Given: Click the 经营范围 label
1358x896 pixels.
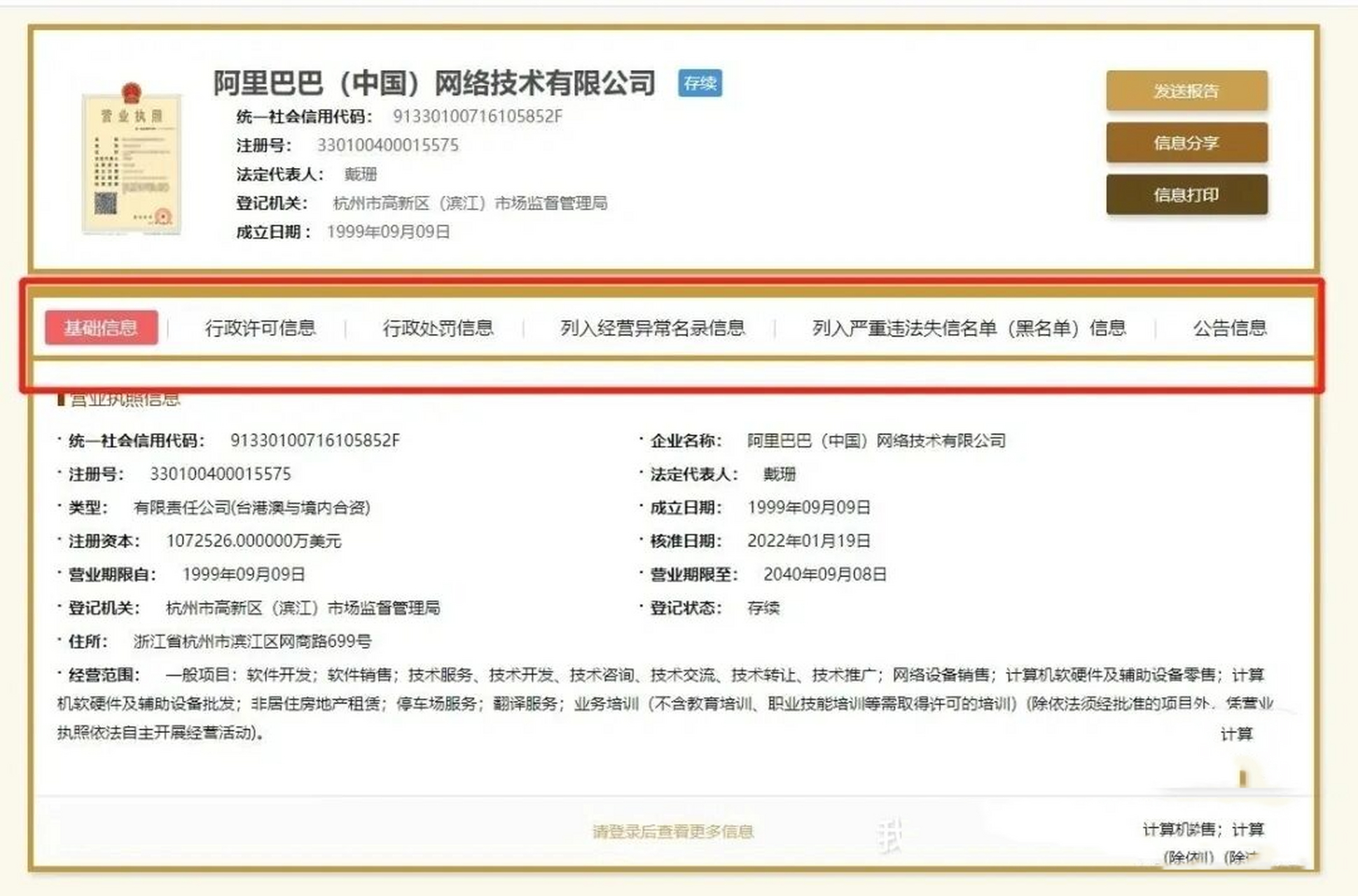Looking at the screenshot, I should (104, 675).
